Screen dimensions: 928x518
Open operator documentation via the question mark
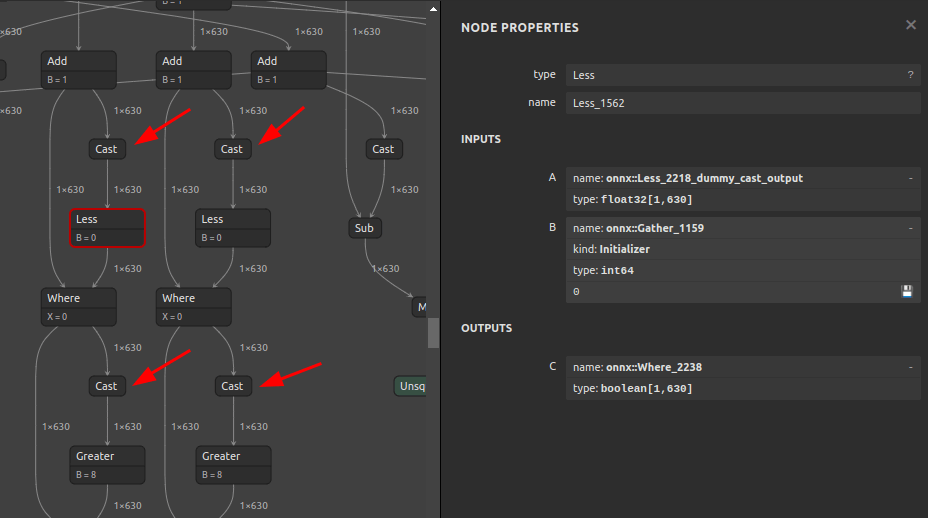910,75
